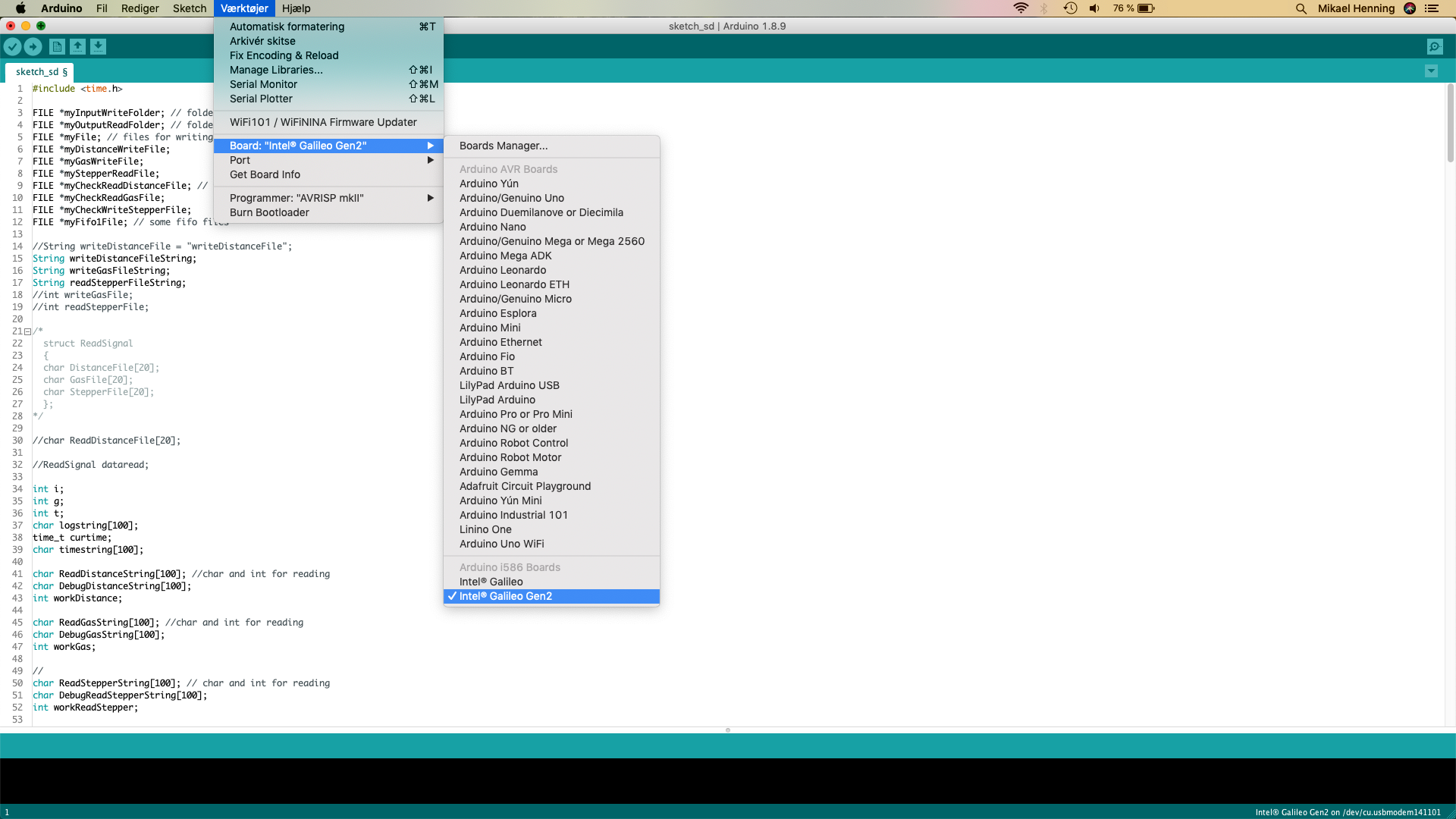Select Arduino Mega ADK
1456x819 pixels.
click(551, 256)
